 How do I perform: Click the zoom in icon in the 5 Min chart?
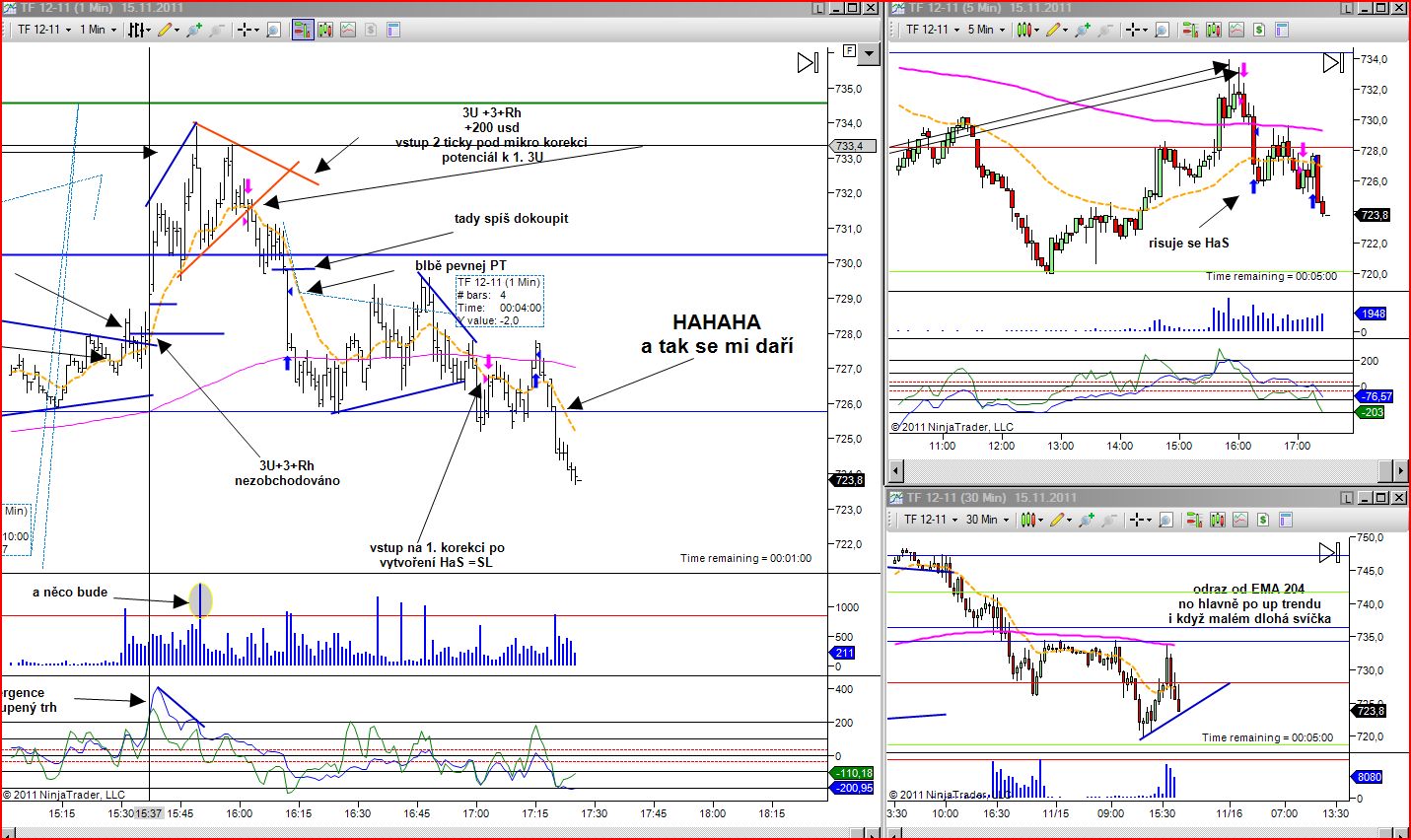[x=1085, y=30]
